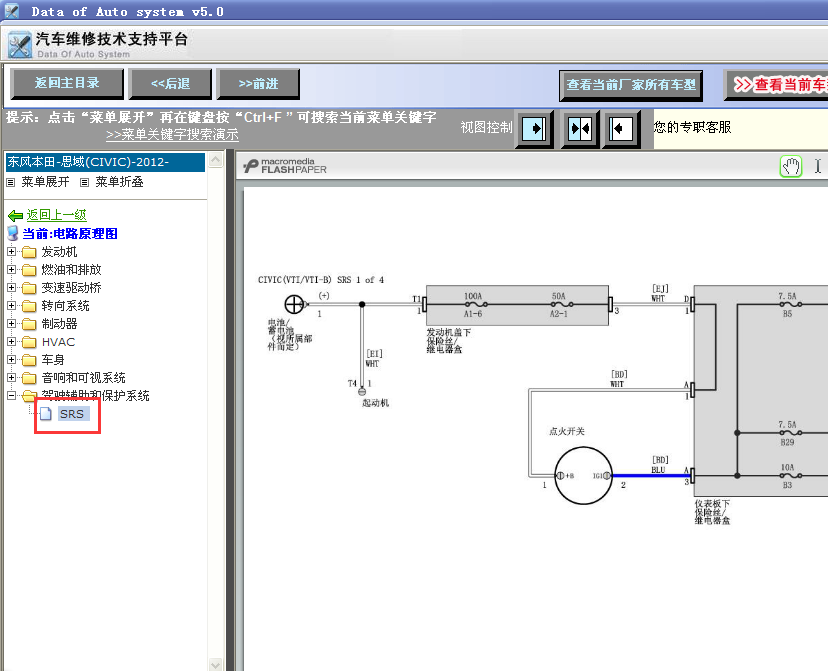Click the 东风本田-思域(CIVIC)-2012- header
The height and width of the screenshot is (671, 828).
click(105, 162)
